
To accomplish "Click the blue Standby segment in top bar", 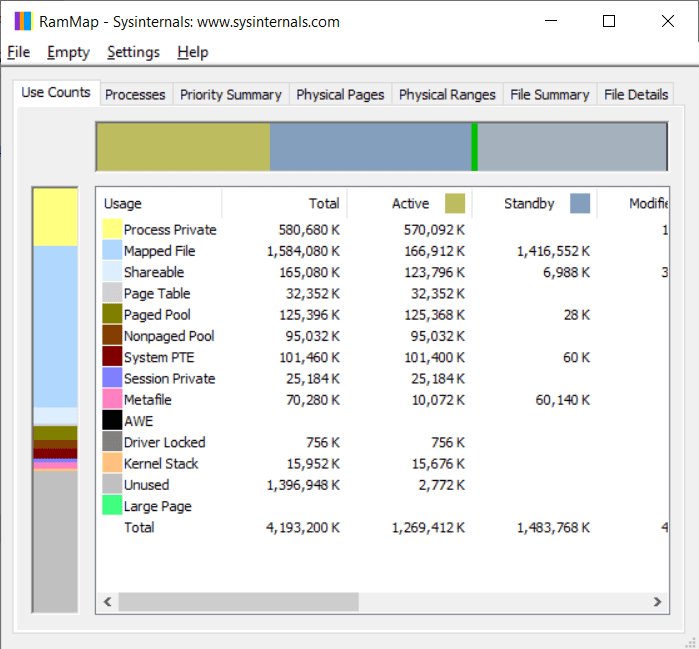I will 370,147.
